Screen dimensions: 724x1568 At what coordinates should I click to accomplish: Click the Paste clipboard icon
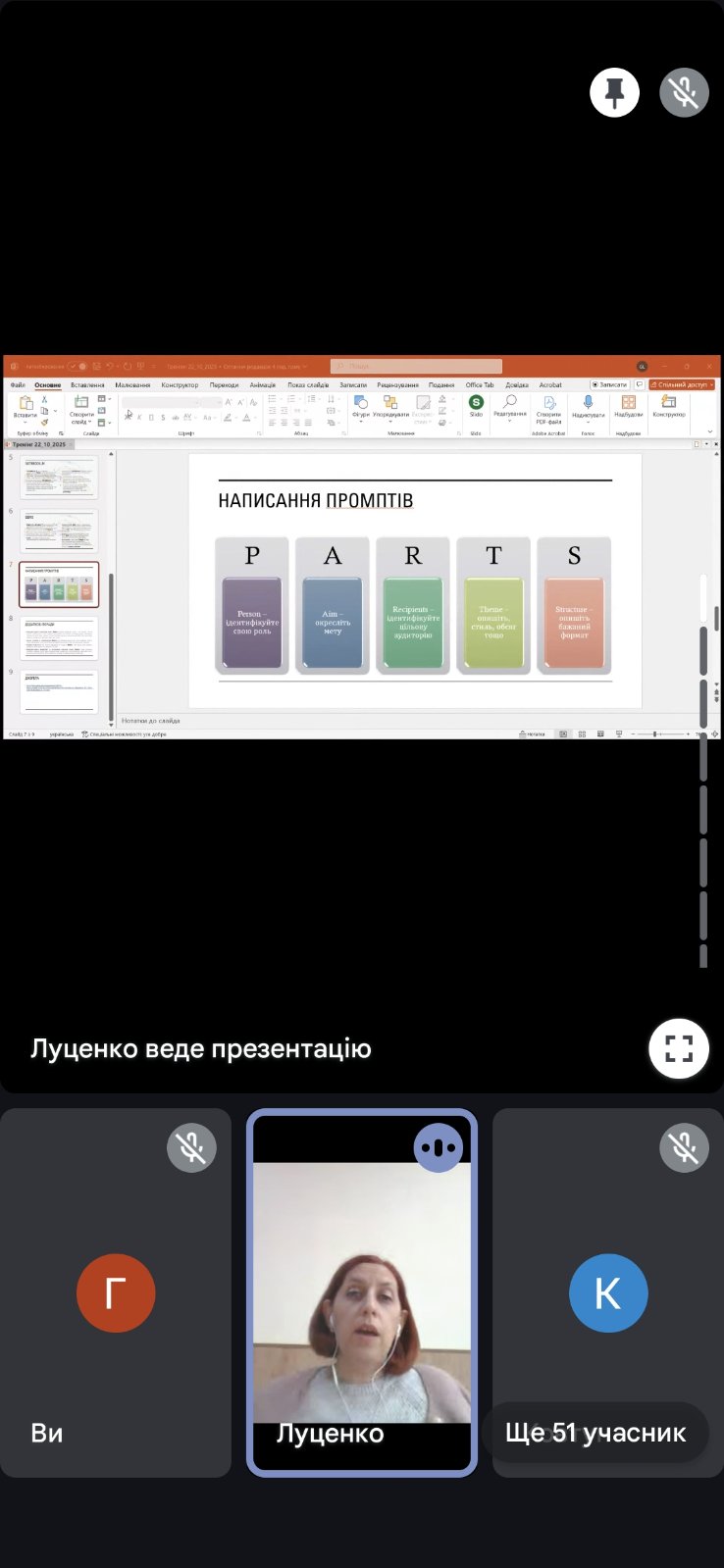(x=26, y=405)
